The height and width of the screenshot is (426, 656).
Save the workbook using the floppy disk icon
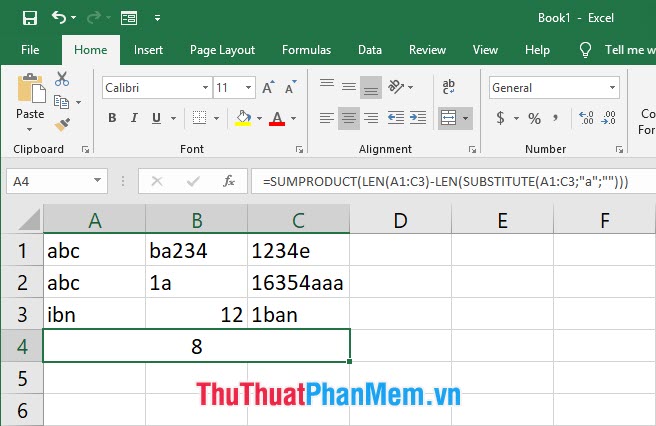[x=30, y=18]
